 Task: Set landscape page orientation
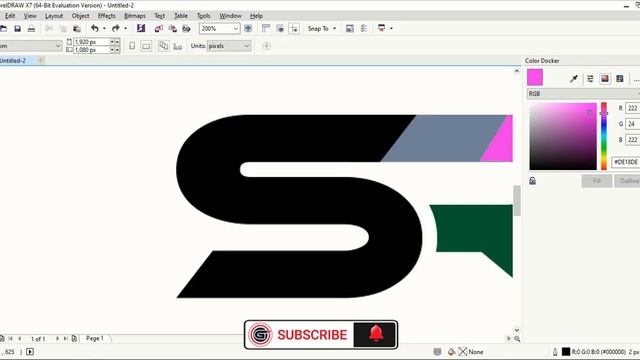coord(146,46)
